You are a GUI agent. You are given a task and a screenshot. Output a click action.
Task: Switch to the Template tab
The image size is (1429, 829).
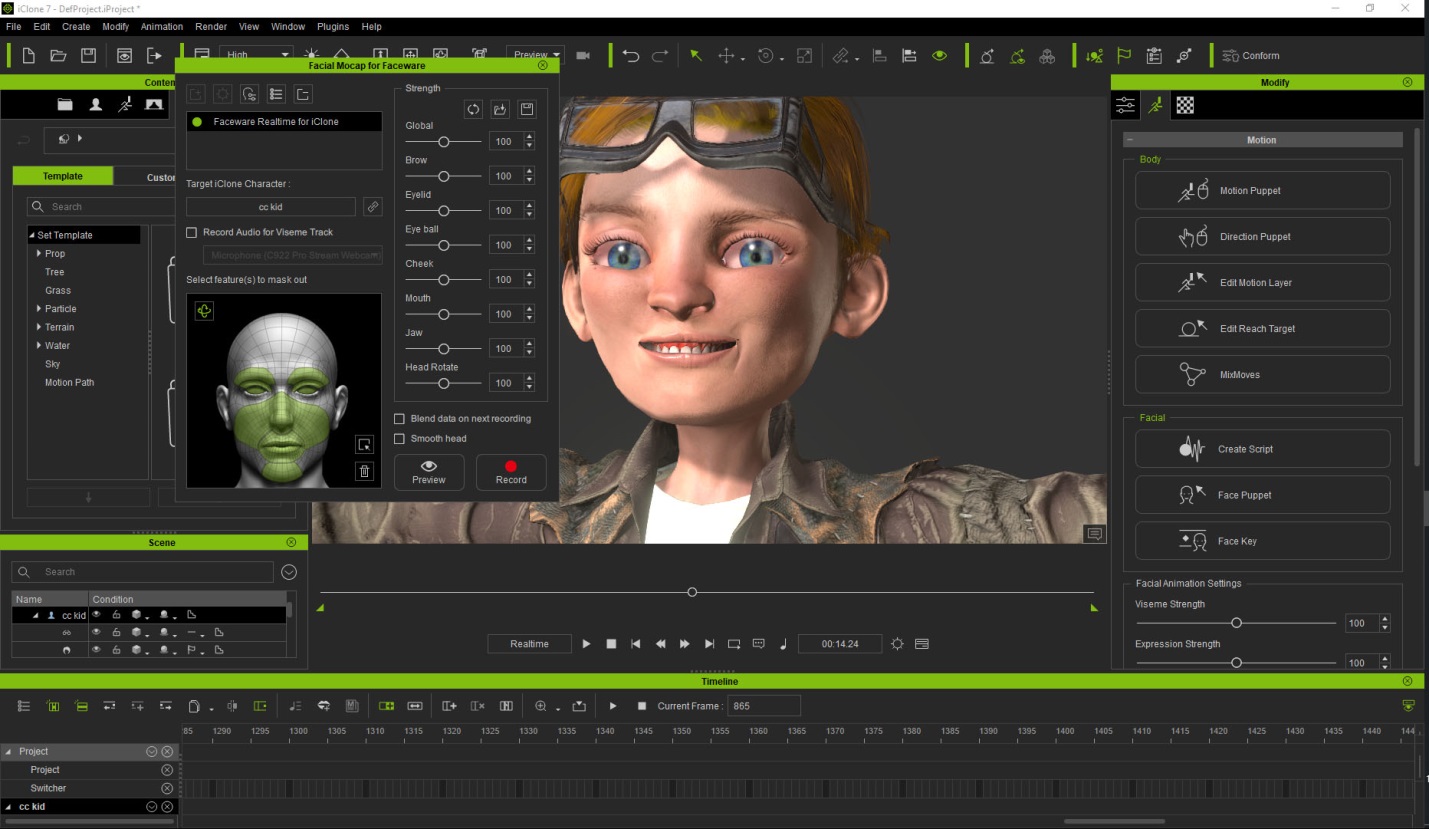pyautogui.click(x=62, y=176)
